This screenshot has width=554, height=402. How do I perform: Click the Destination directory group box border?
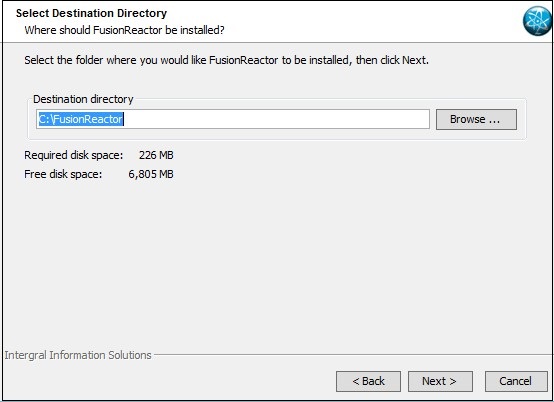coord(277,139)
